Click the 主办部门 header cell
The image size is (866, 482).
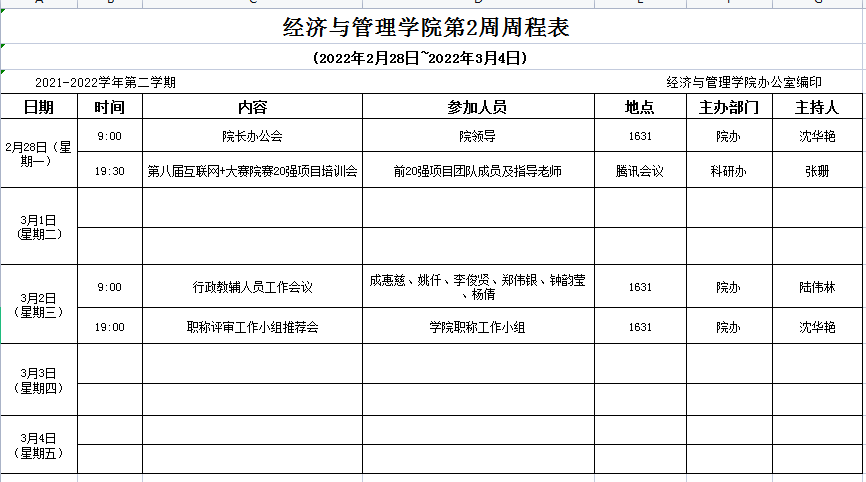pos(729,107)
